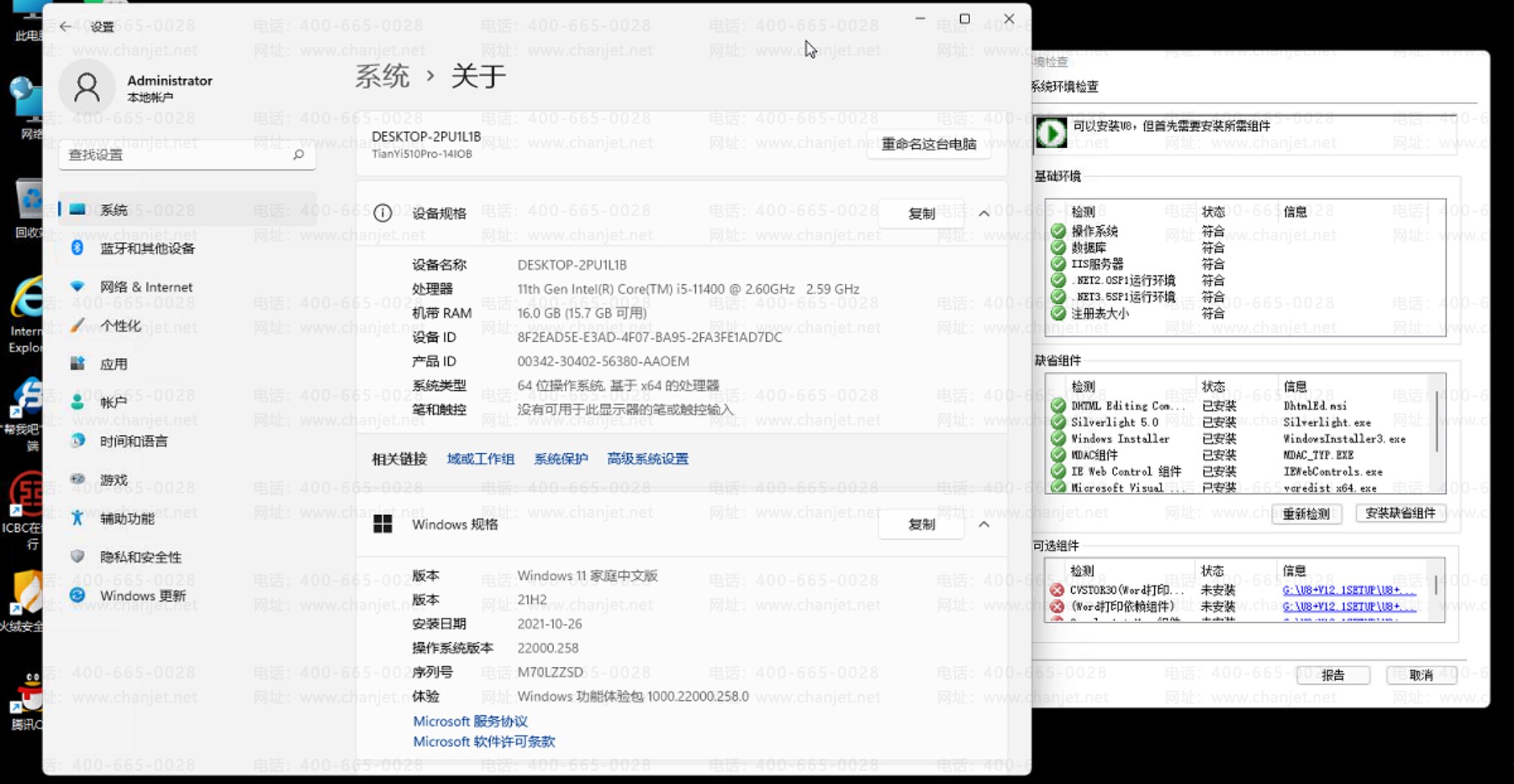1514x784 pixels.
Task: Click 系统 in the breadcrumb header
Action: [382, 76]
